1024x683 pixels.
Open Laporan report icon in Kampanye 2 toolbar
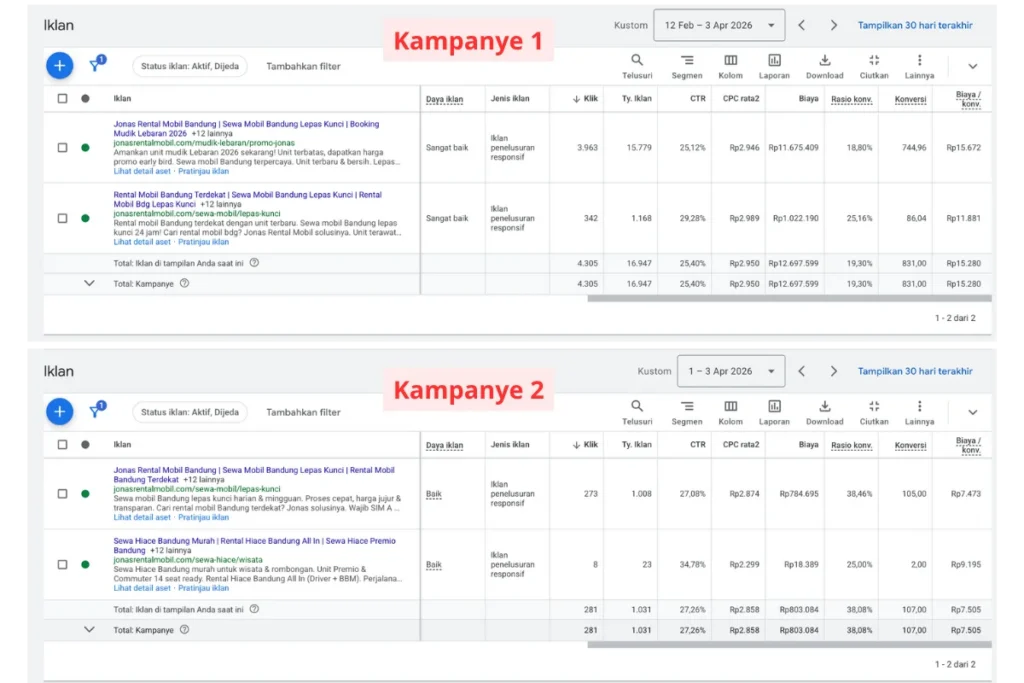coord(774,407)
